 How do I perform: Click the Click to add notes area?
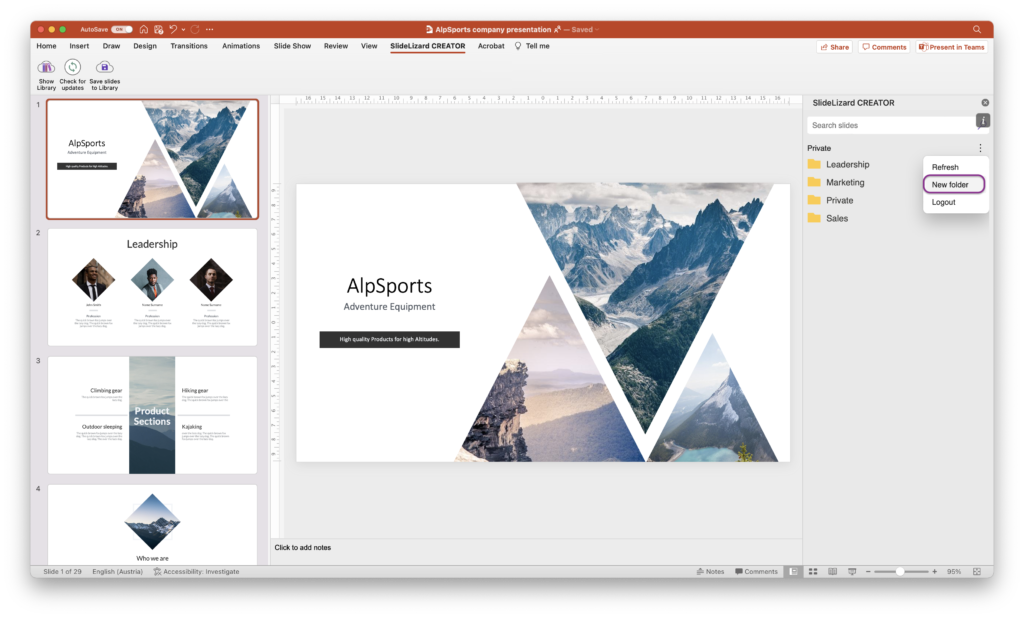[x=302, y=547]
